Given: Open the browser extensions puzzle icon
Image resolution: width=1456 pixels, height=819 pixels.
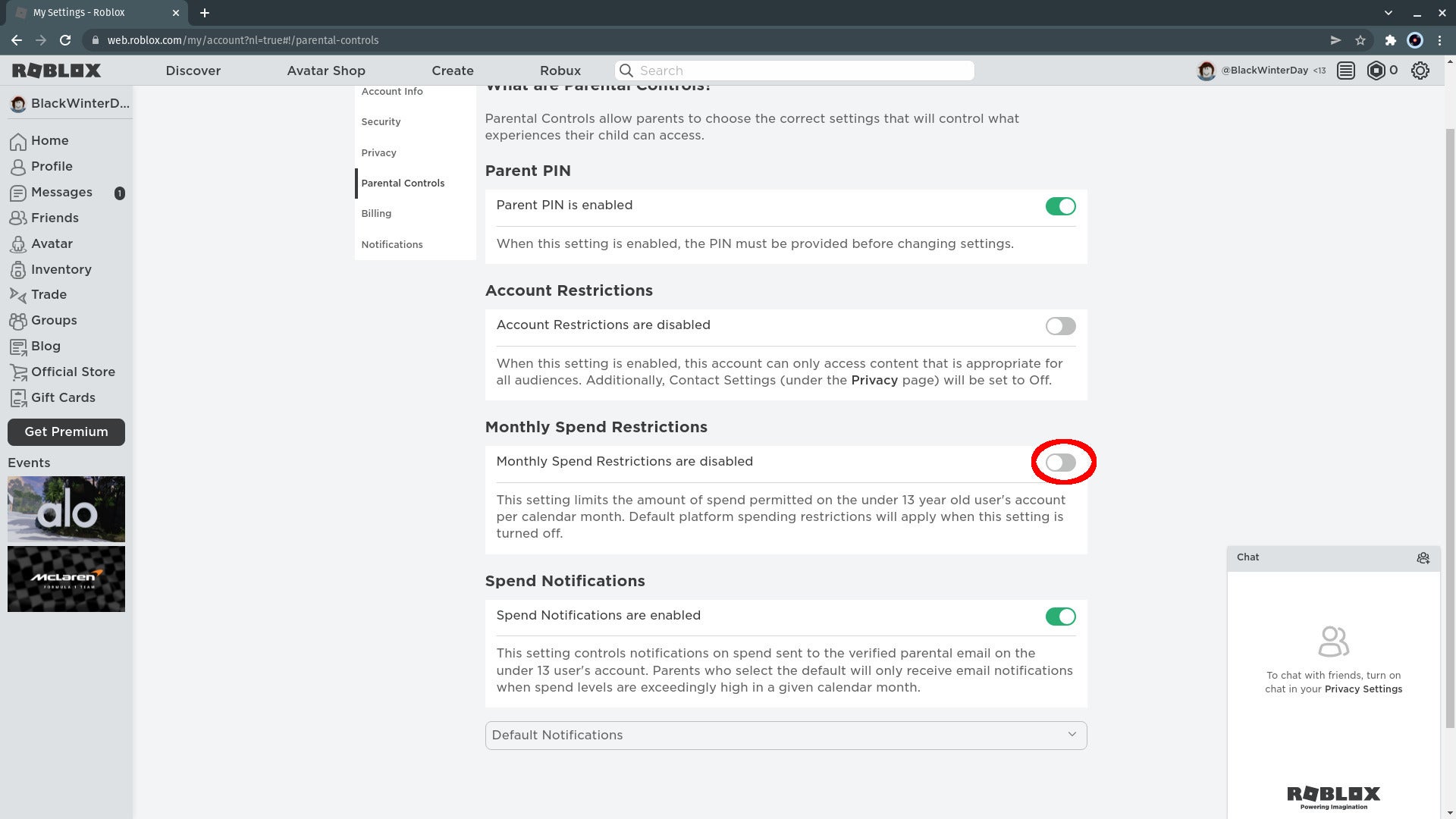Looking at the screenshot, I should click(x=1390, y=40).
